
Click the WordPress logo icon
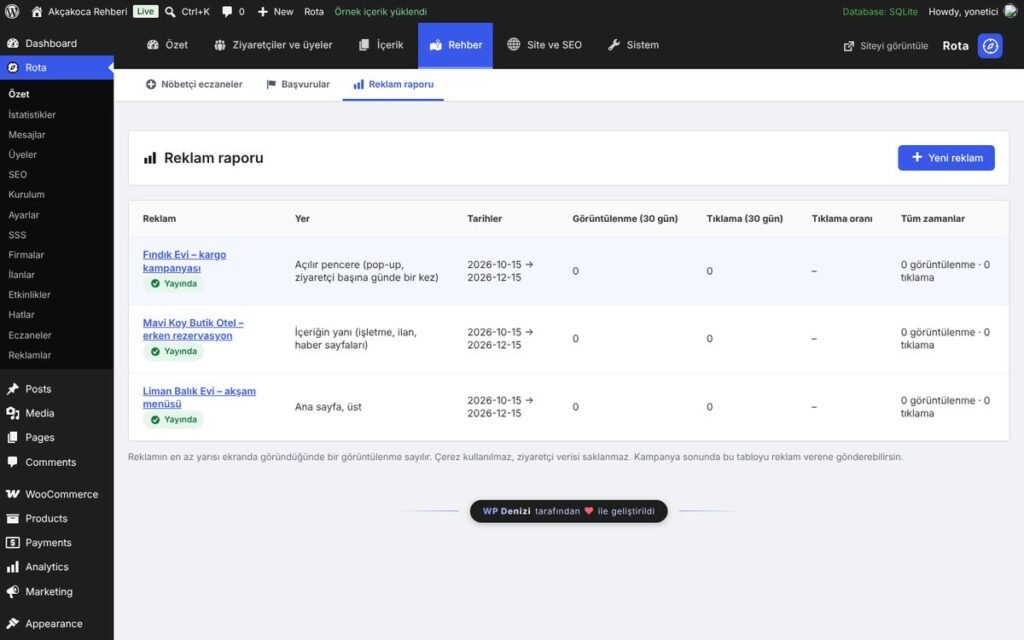coord(12,11)
